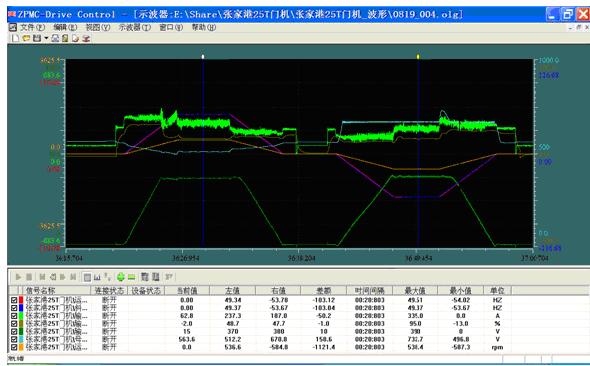Jump to the first record with the skip-back button
The image size is (590, 366).
[42, 277]
